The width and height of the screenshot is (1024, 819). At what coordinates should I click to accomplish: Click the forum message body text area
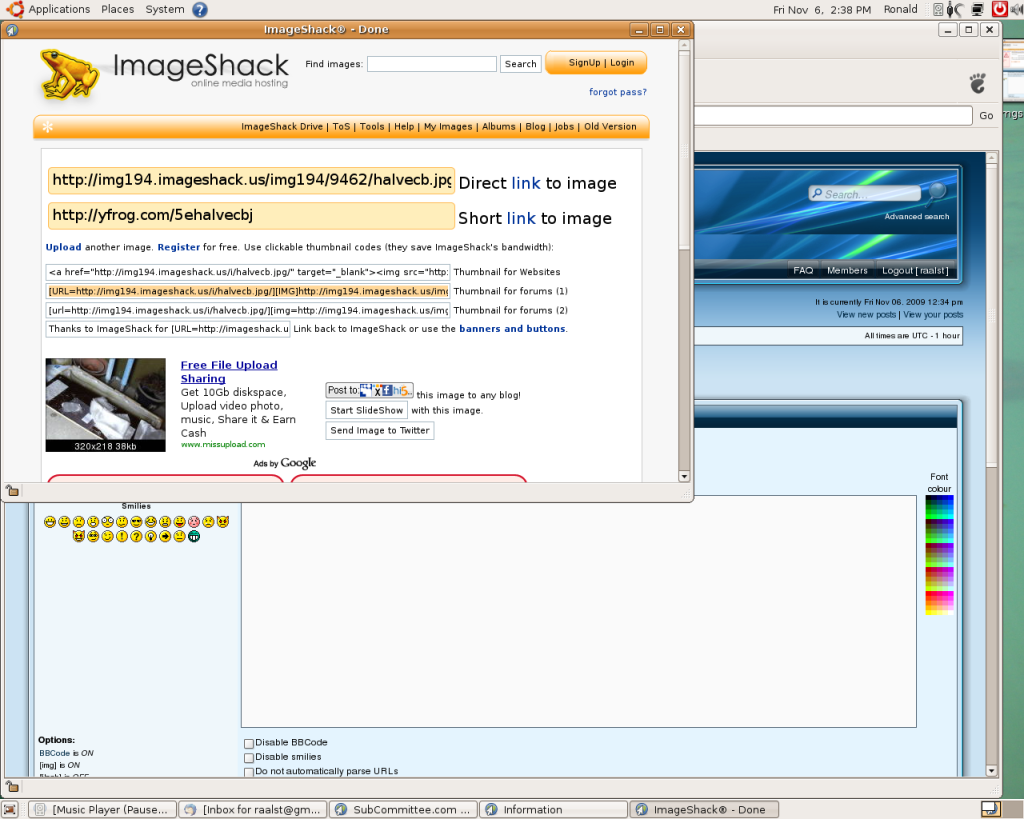point(579,611)
